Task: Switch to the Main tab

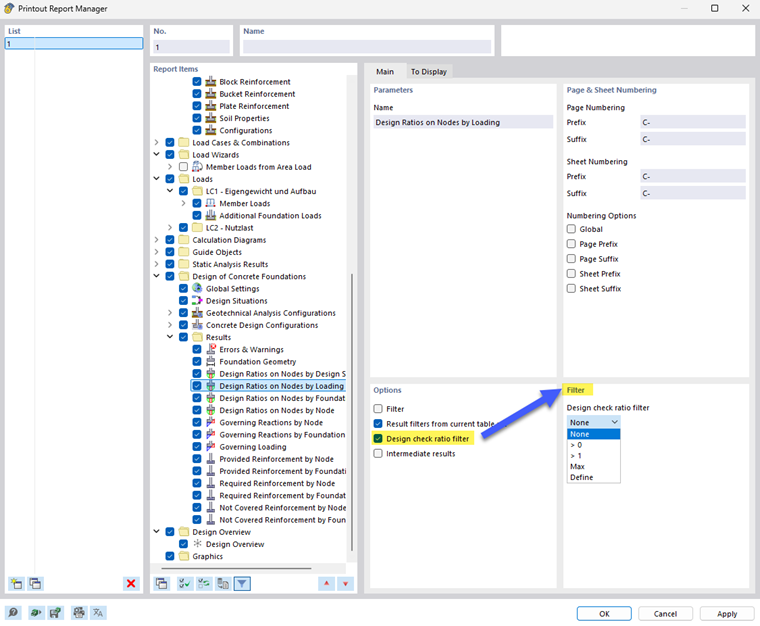Action: (385, 72)
